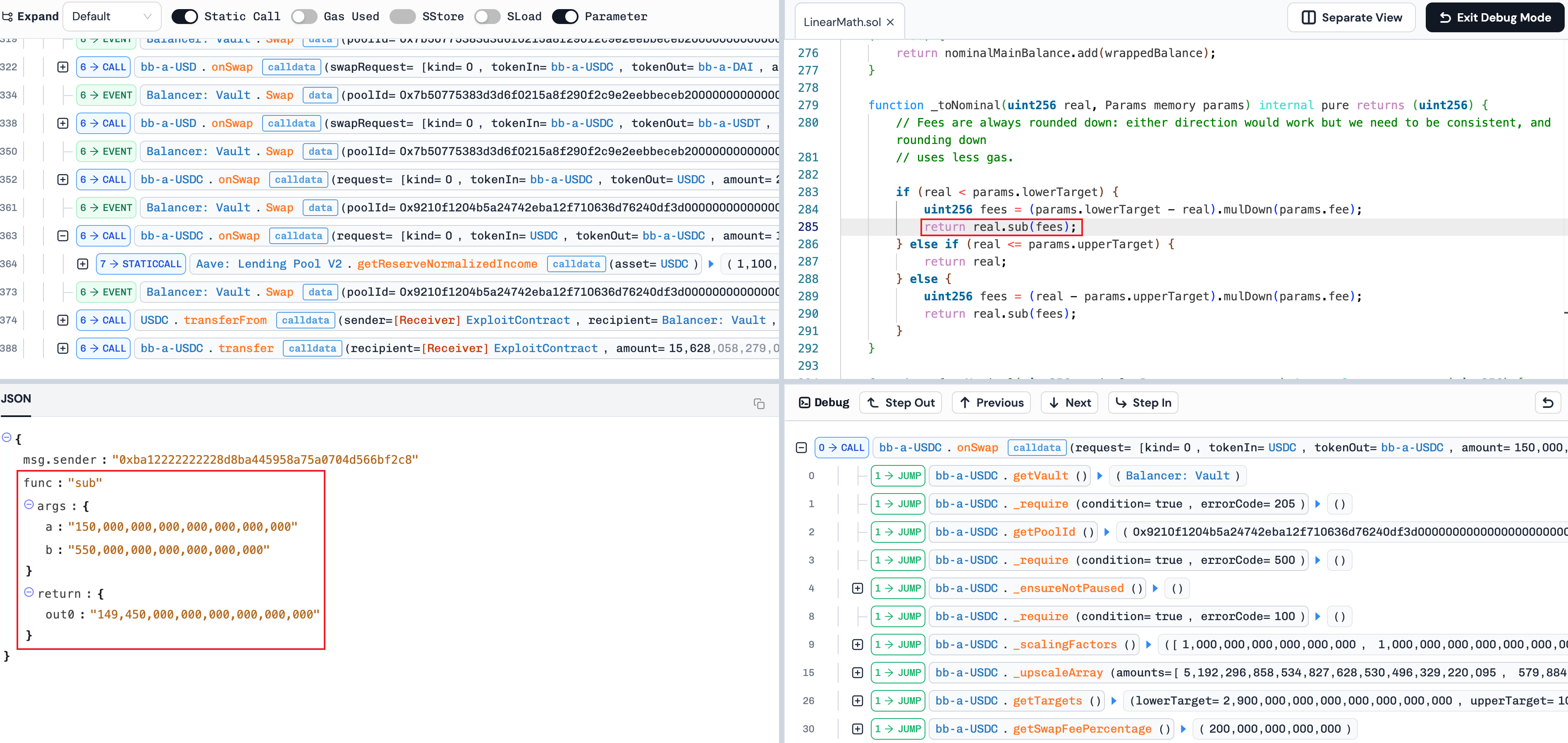Expand the USDC transferFrom call row

tap(63, 320)
